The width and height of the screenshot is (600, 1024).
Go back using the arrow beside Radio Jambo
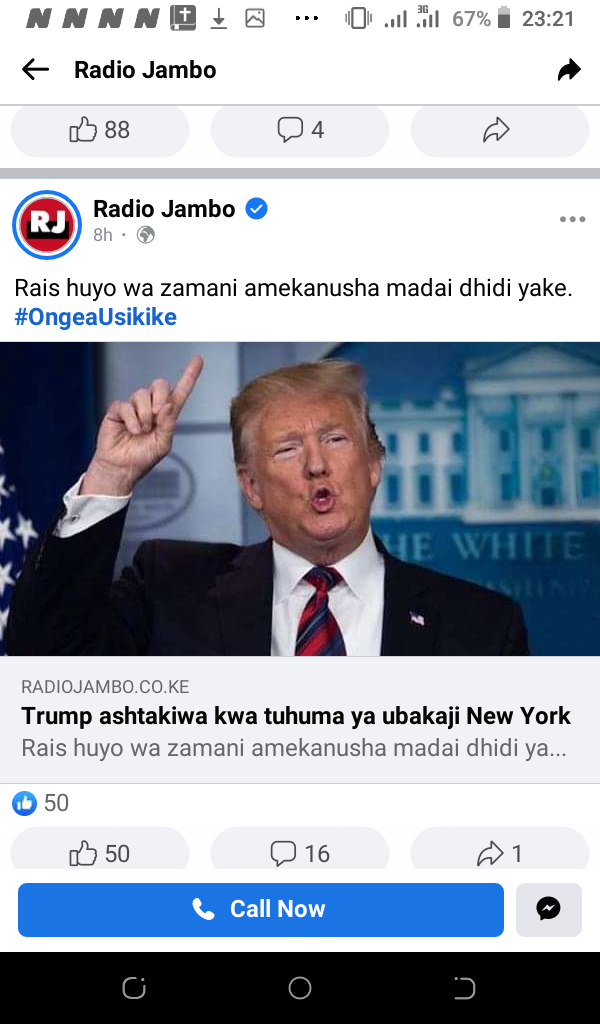coord(35,69)
